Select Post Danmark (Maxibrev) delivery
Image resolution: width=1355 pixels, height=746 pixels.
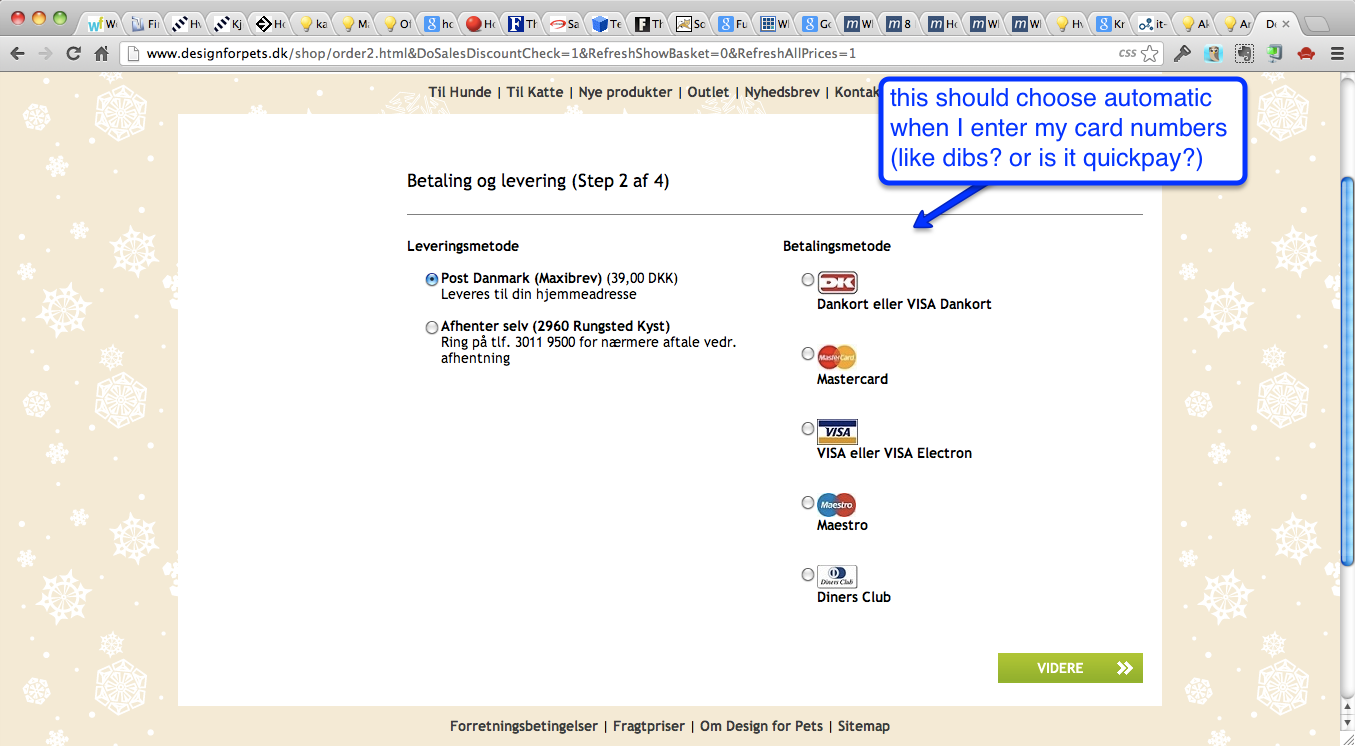tap(432, 279)
